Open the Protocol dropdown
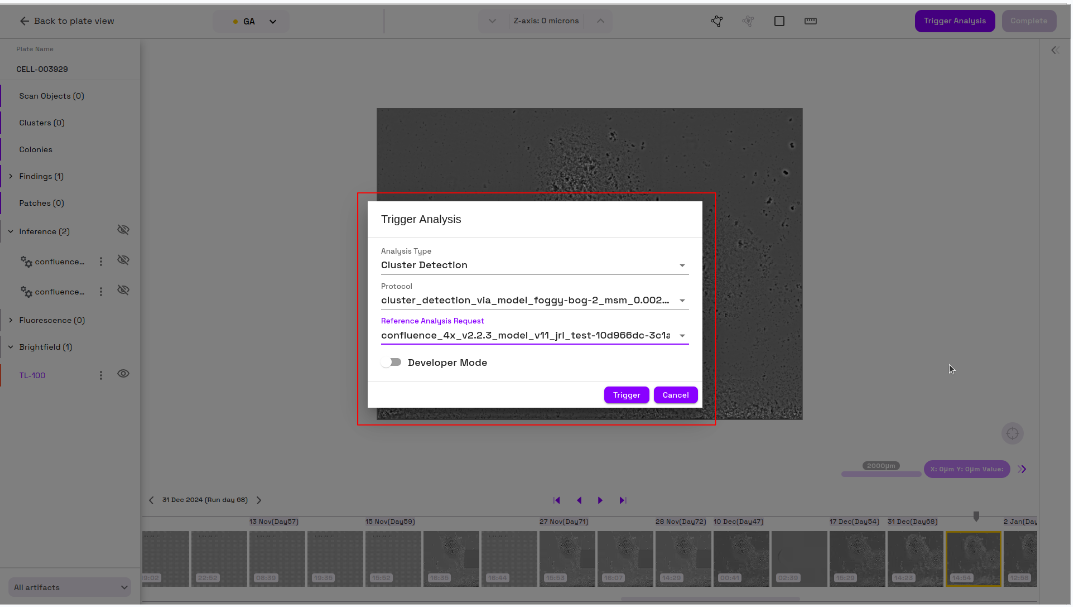Screen dimensions: 1073x607 [x=534, y=300]
